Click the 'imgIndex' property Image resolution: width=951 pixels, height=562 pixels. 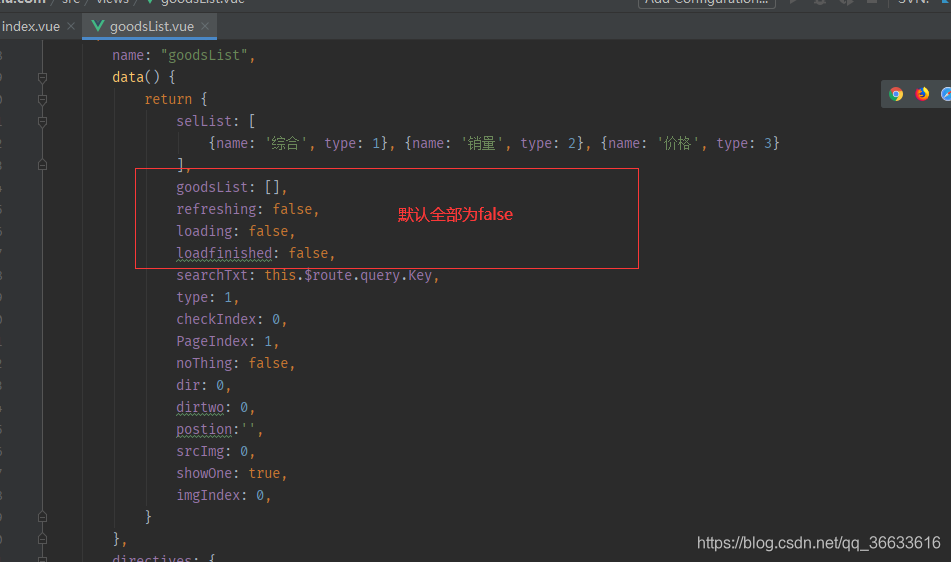[x=208, y=495]
